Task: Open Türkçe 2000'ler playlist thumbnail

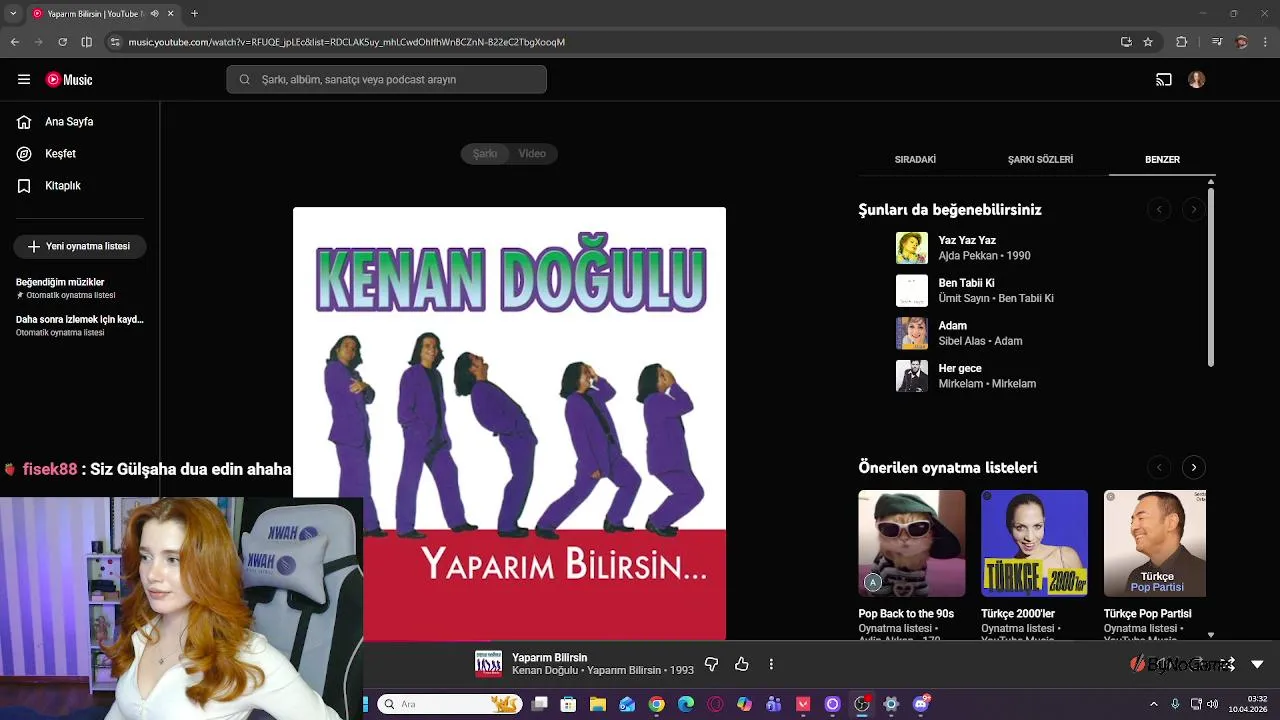Action: [1034, 543]
